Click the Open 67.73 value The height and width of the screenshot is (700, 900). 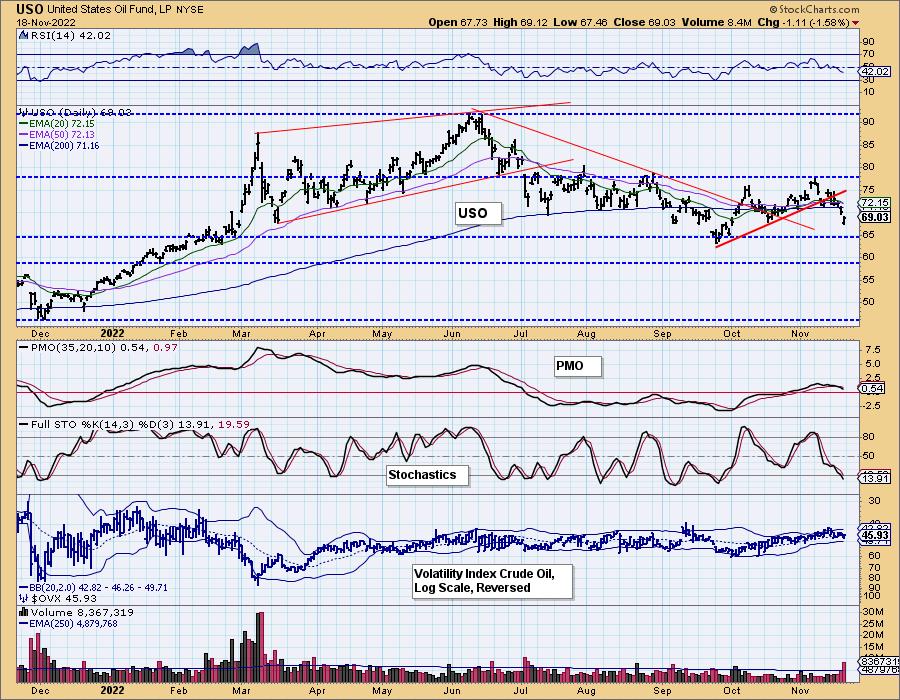click(457, 22)
